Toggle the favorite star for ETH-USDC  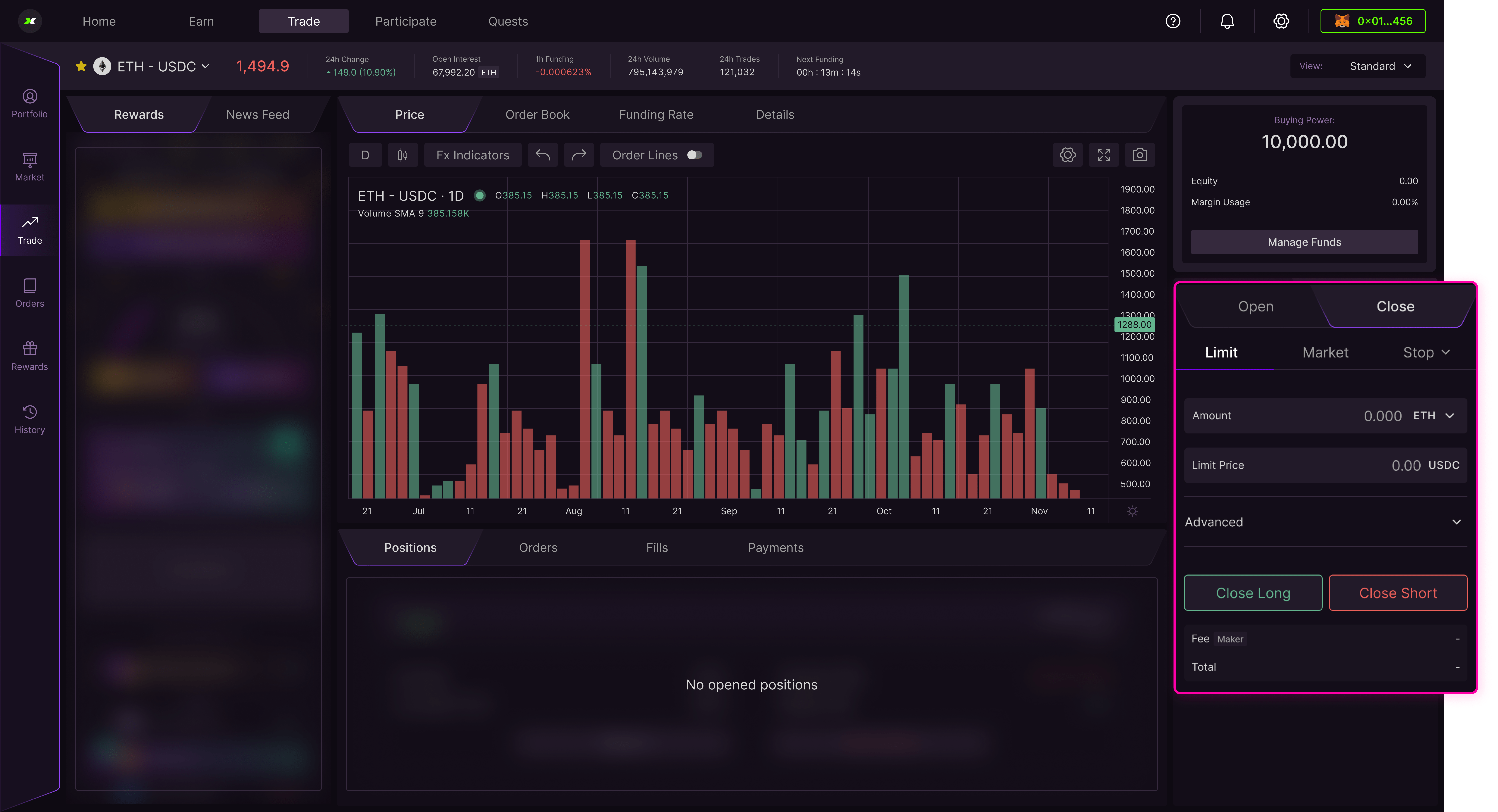pyautogui.click(x=81, y=66)
